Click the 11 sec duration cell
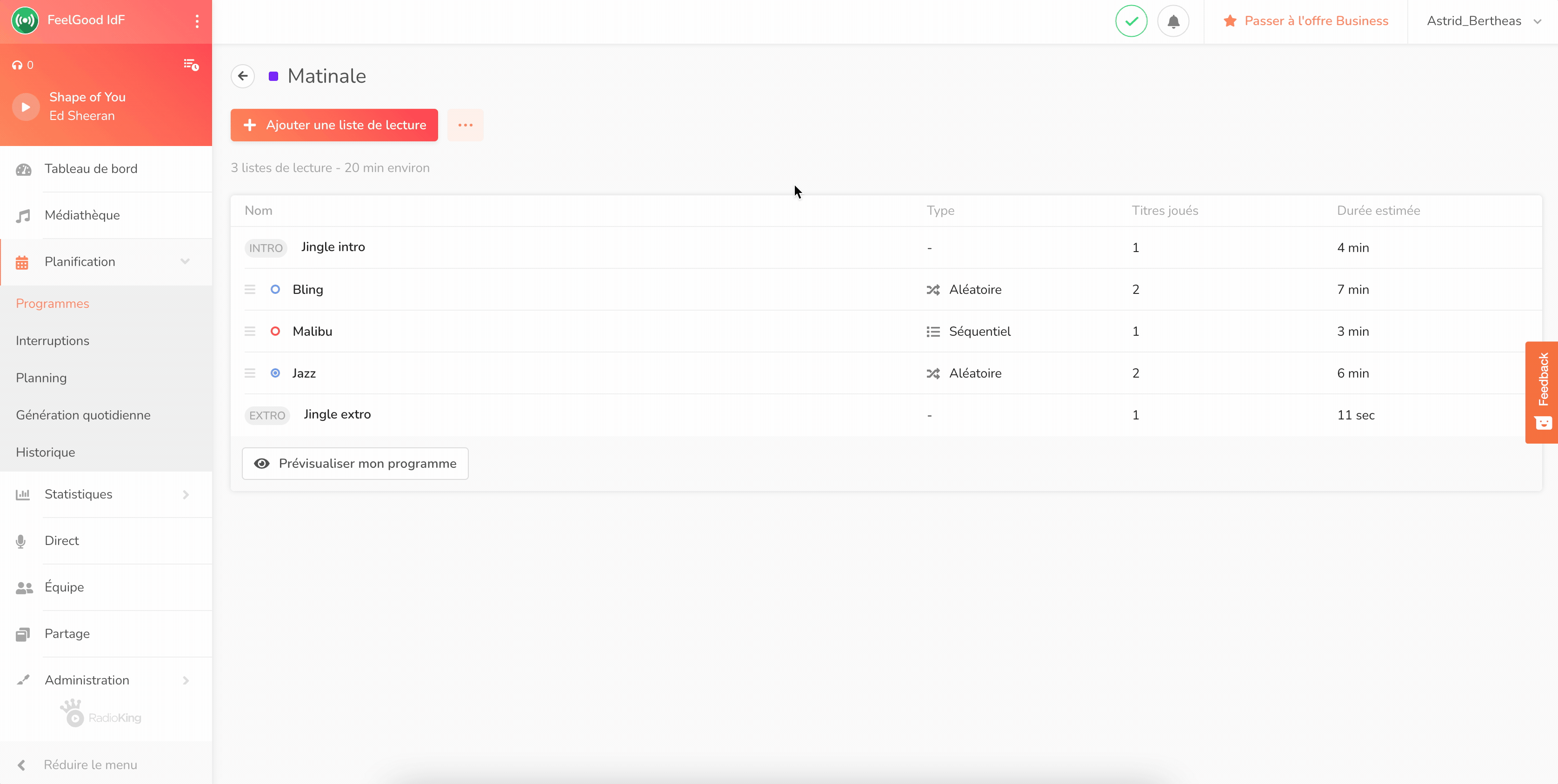The height and width of the screenshot is (784, 1558). click(1356, 416)
